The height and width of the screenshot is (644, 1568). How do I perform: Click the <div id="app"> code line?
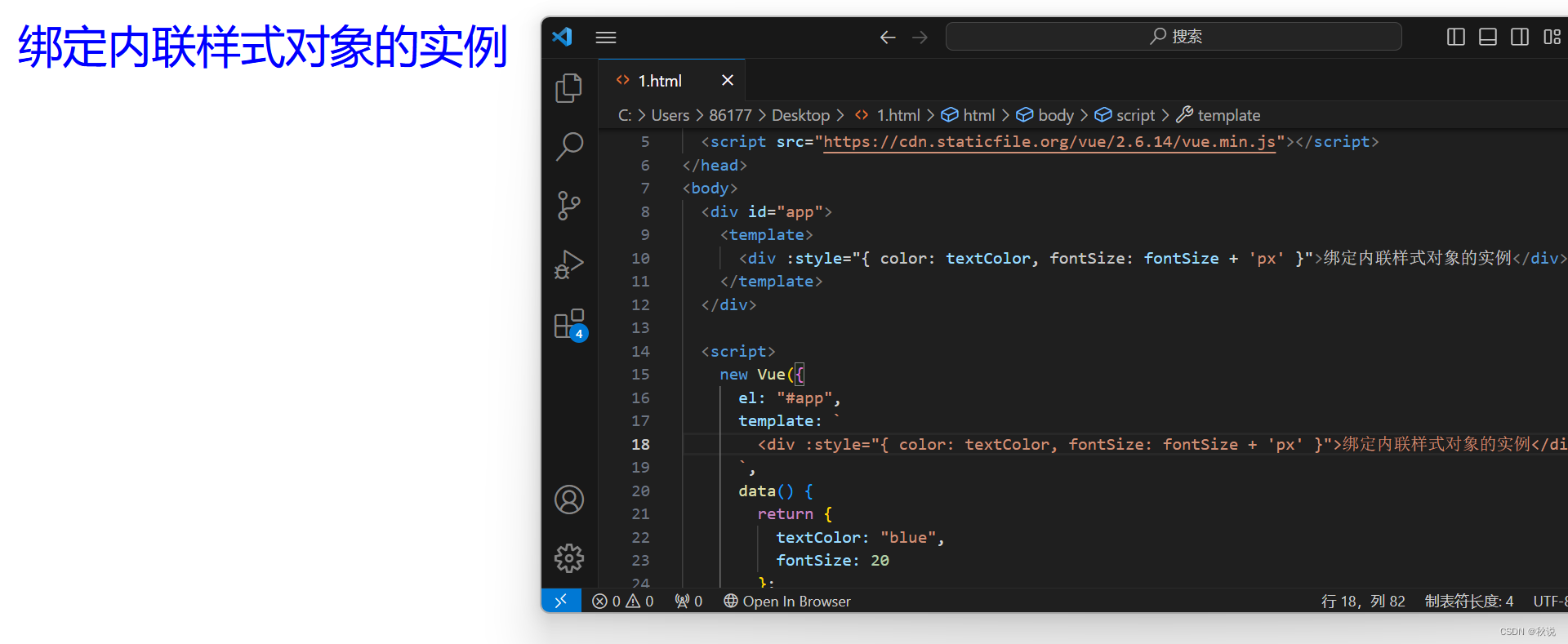point(766,212)
